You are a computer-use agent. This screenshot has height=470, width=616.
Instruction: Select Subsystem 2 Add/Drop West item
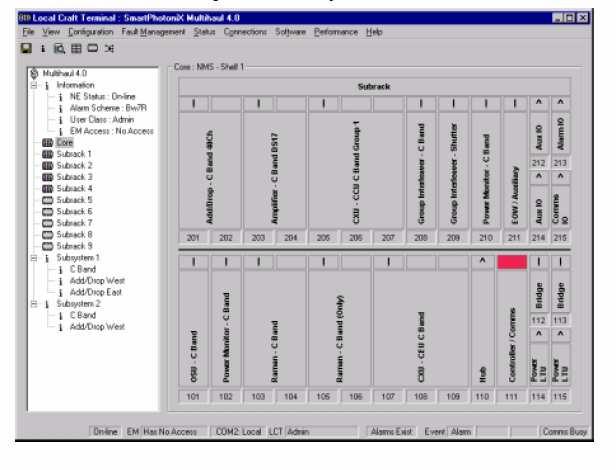pyautogui.click(x=97, y=327)
